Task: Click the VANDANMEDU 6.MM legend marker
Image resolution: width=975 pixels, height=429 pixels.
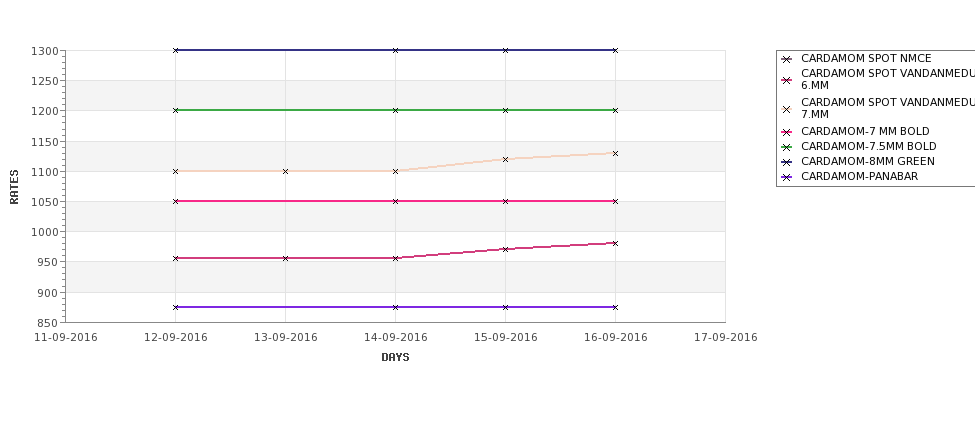Action: coord(787,80)
